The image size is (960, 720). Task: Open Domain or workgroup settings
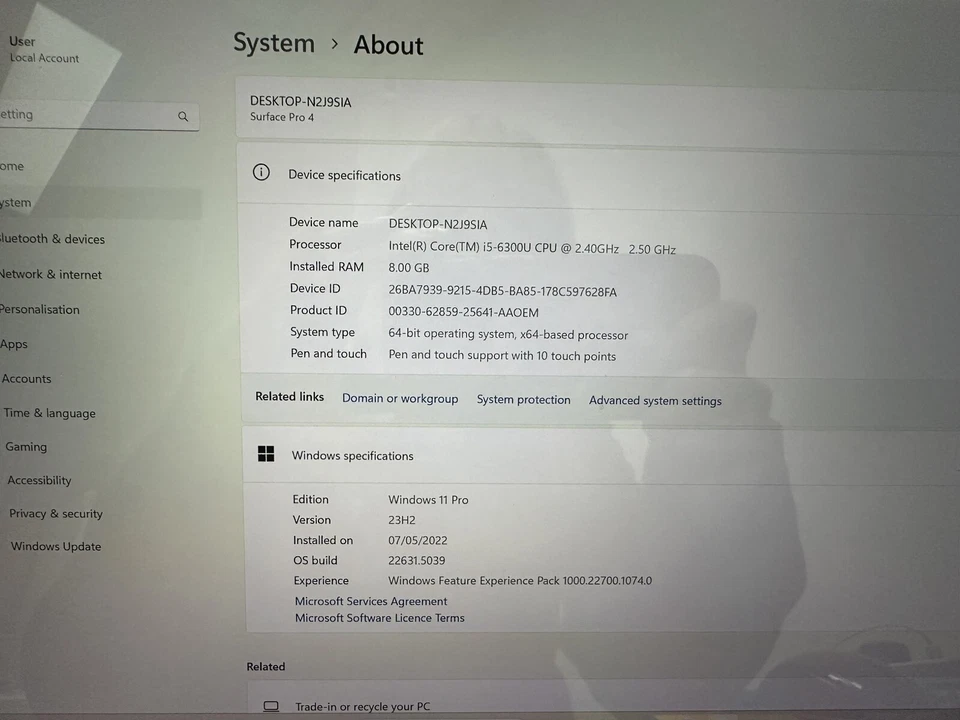(400, 398)
